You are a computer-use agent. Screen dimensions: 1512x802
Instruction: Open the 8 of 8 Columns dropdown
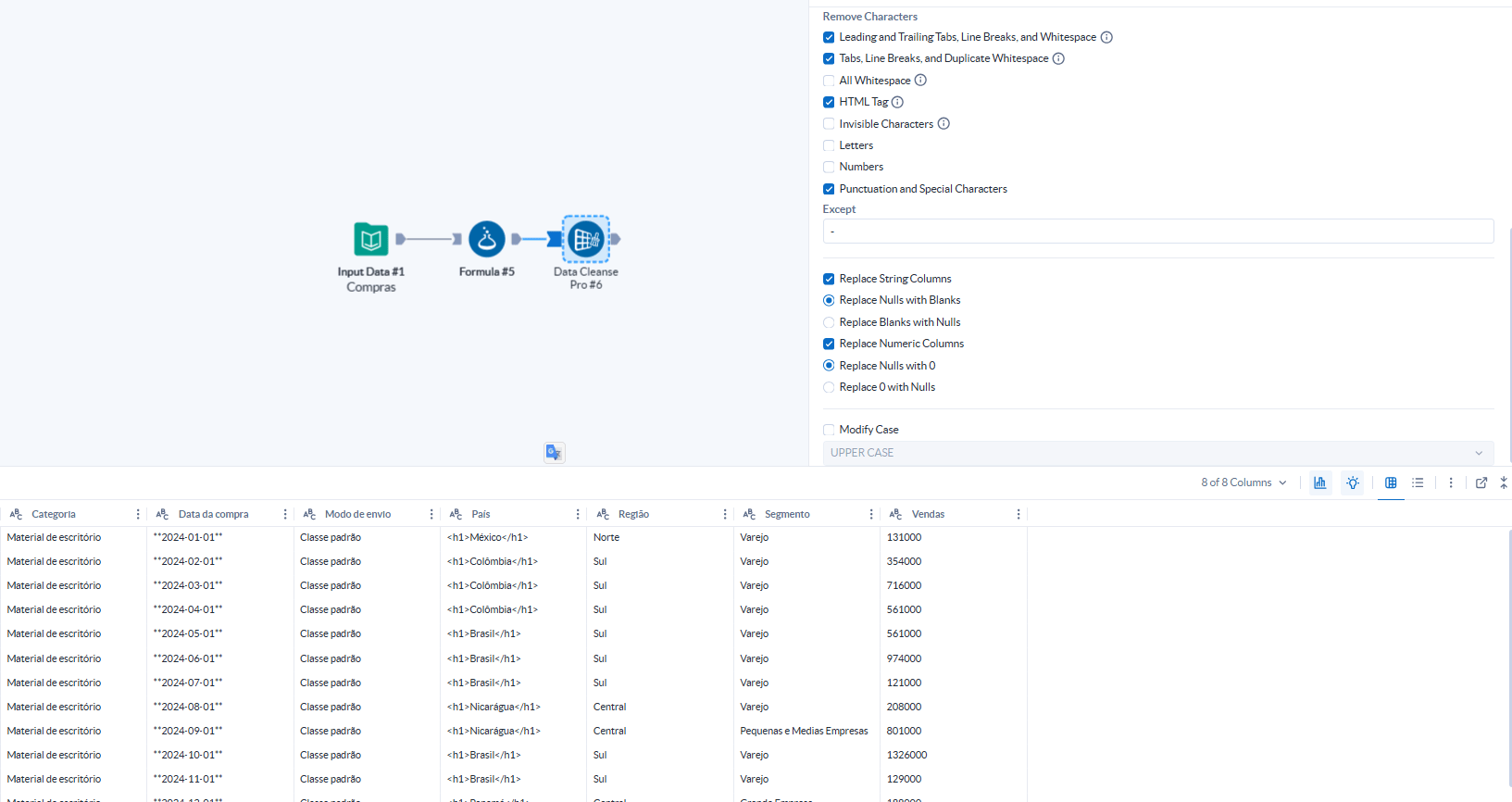(1243, 482)
